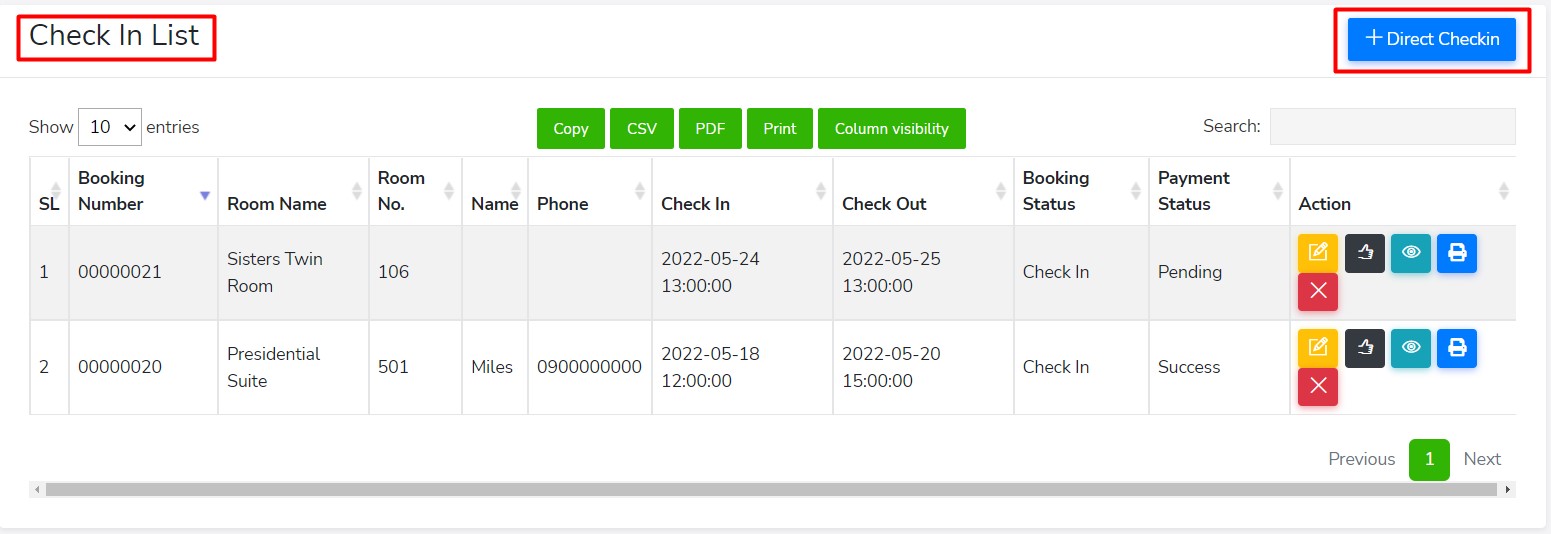The height and width of the screenshot is (534, 1551).
Task: Open the show entries dropdown
Action: pos(110,127)
